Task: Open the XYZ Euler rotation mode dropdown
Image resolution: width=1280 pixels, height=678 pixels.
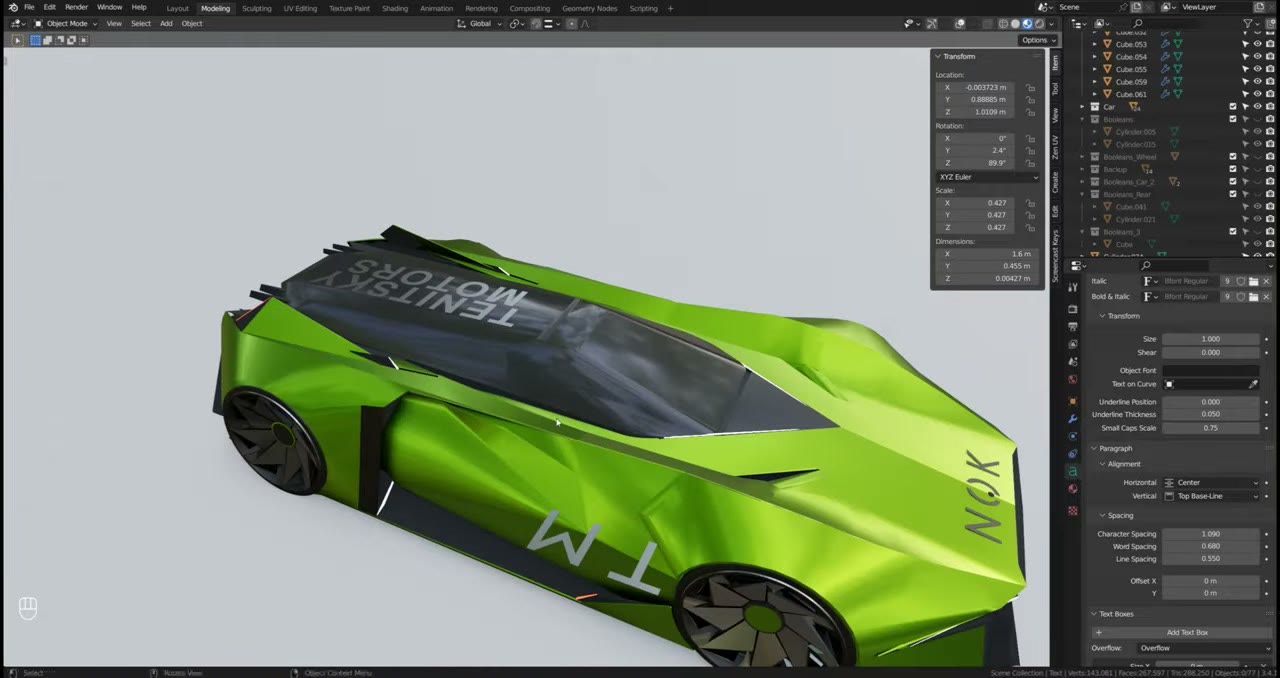Action: point(987,177)
